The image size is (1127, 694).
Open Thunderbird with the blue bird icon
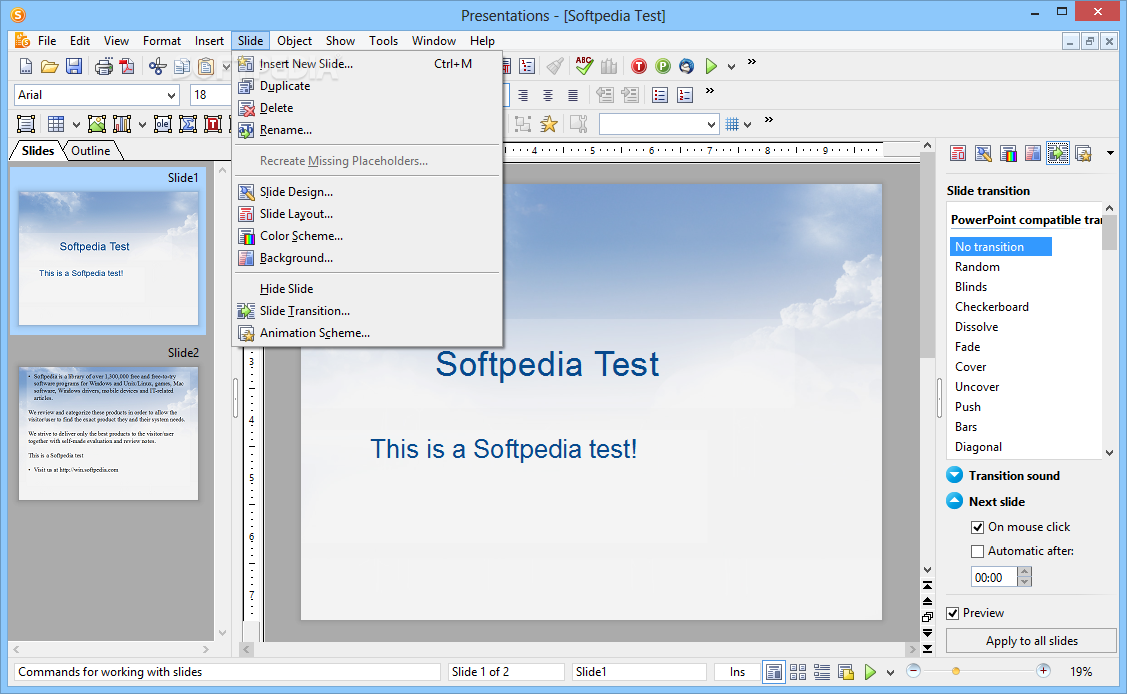pyautogui.click(x=686, y=66)
